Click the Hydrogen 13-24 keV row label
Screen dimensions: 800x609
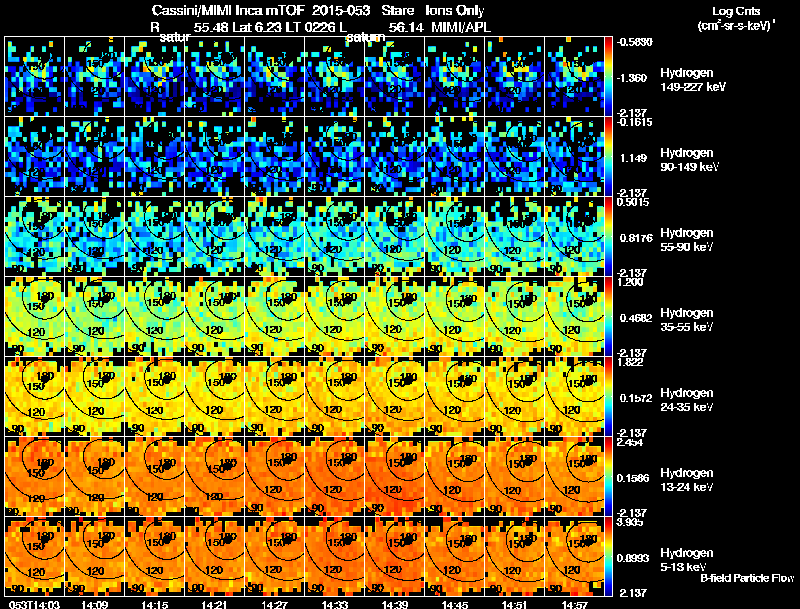(687, 480)
